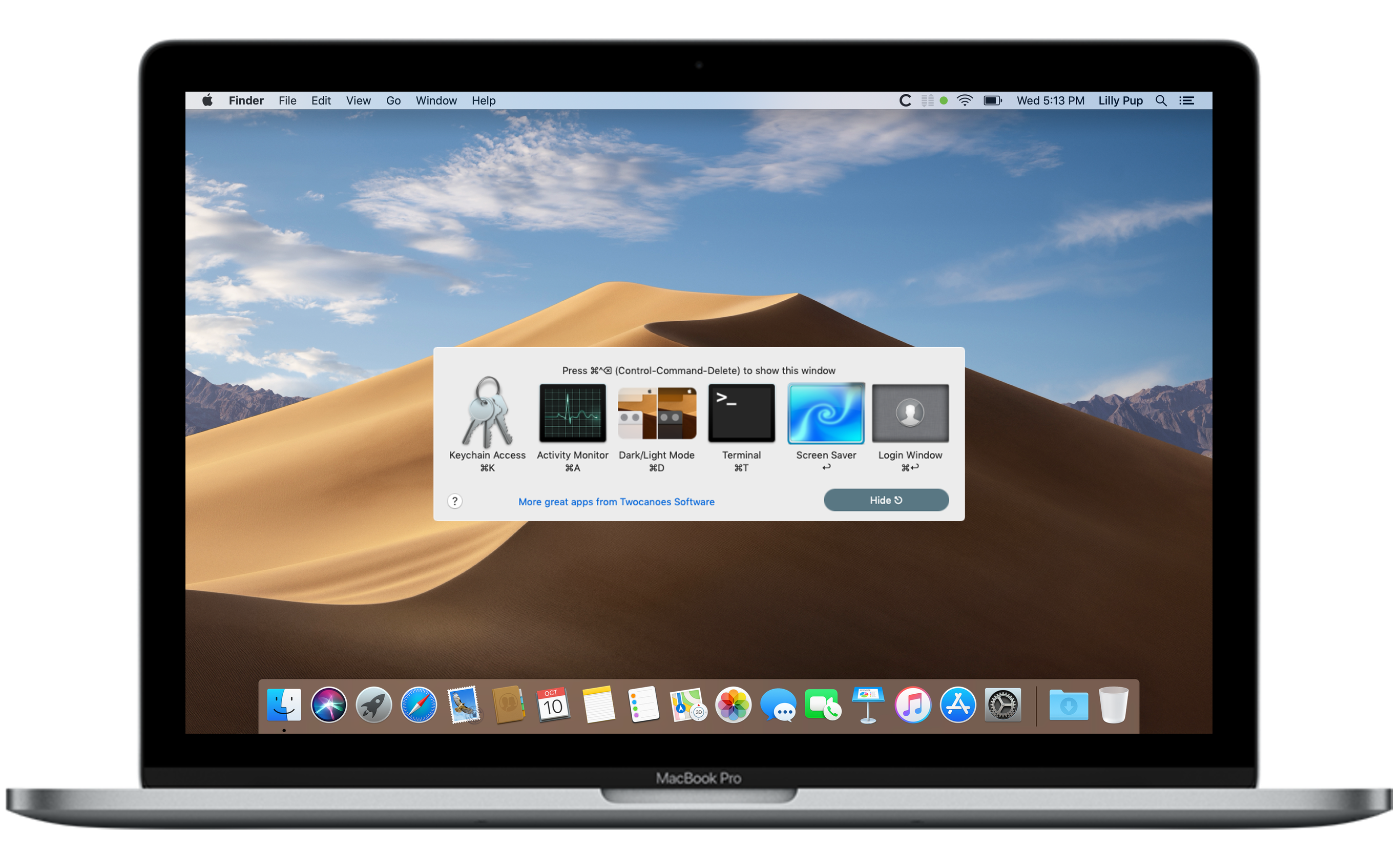Open the Apple menu
This screenshot has height=849, width=1400.
pyautogui.click(x=207, y=100)
